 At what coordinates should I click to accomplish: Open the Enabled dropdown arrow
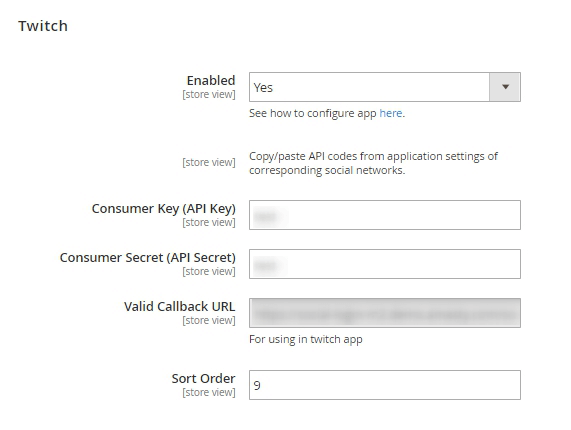tap(505, 87)
